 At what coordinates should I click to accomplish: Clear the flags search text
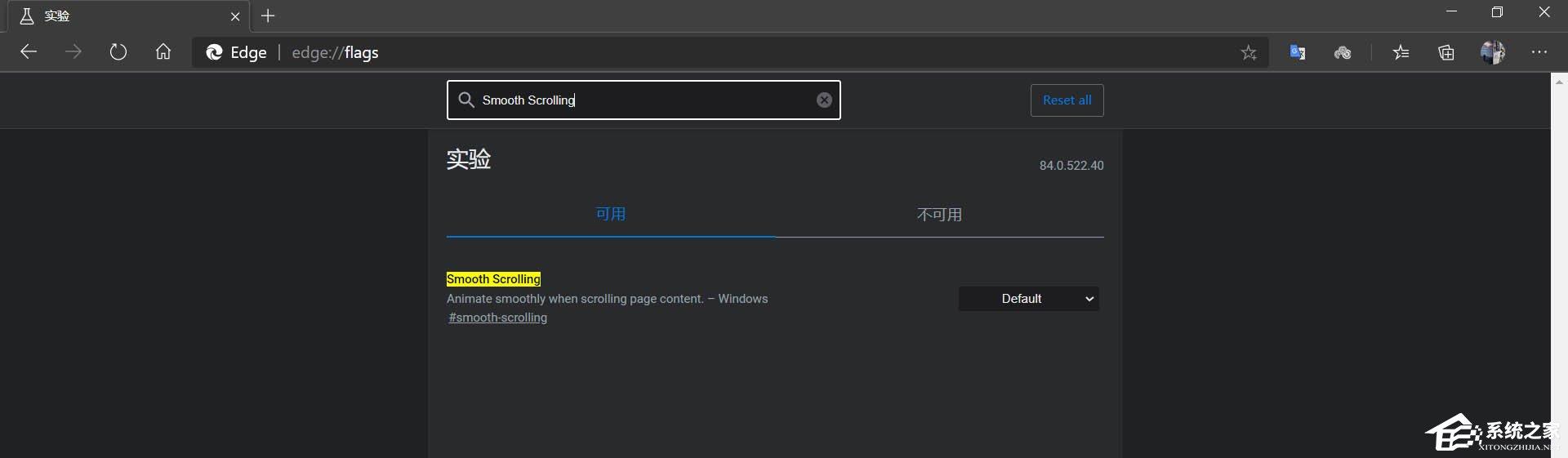point(824,100)
